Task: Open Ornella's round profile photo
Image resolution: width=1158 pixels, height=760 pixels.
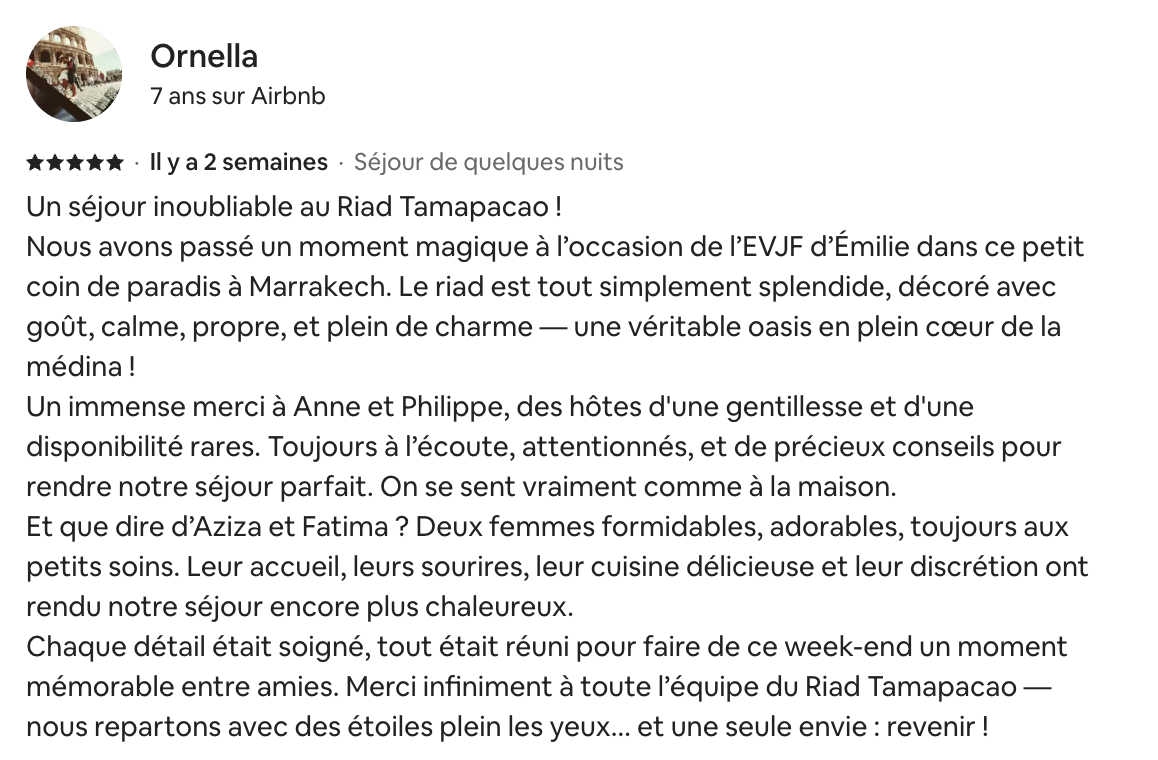Action: tap(74, 74)
